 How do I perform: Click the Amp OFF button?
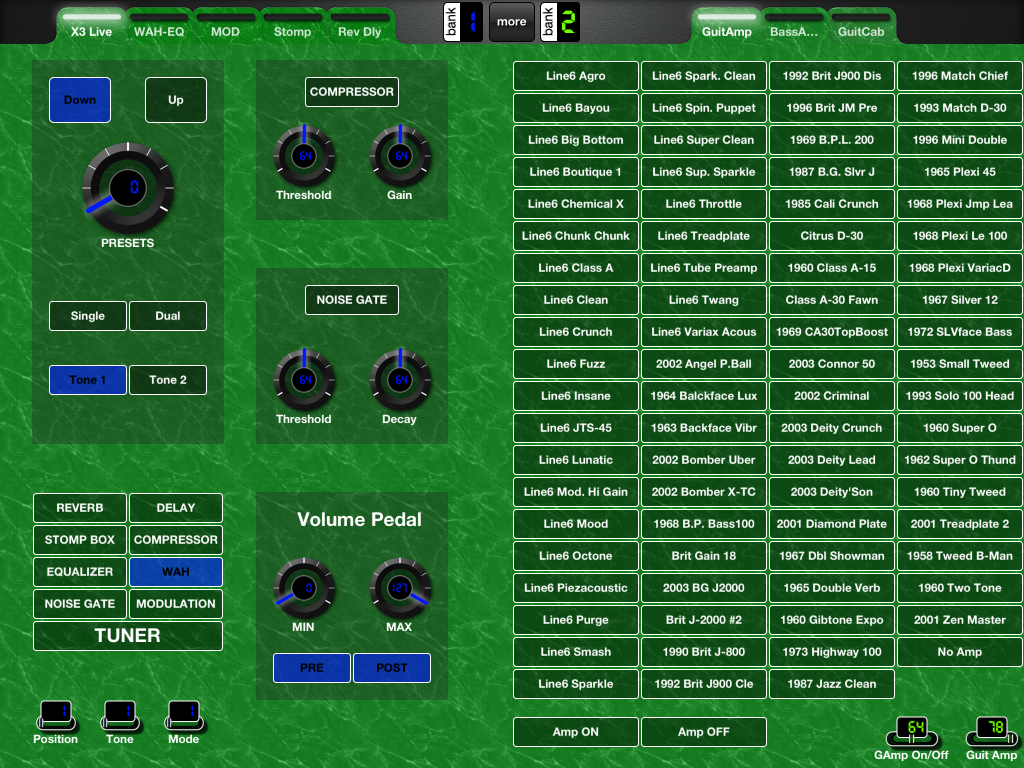pos(703,731)
